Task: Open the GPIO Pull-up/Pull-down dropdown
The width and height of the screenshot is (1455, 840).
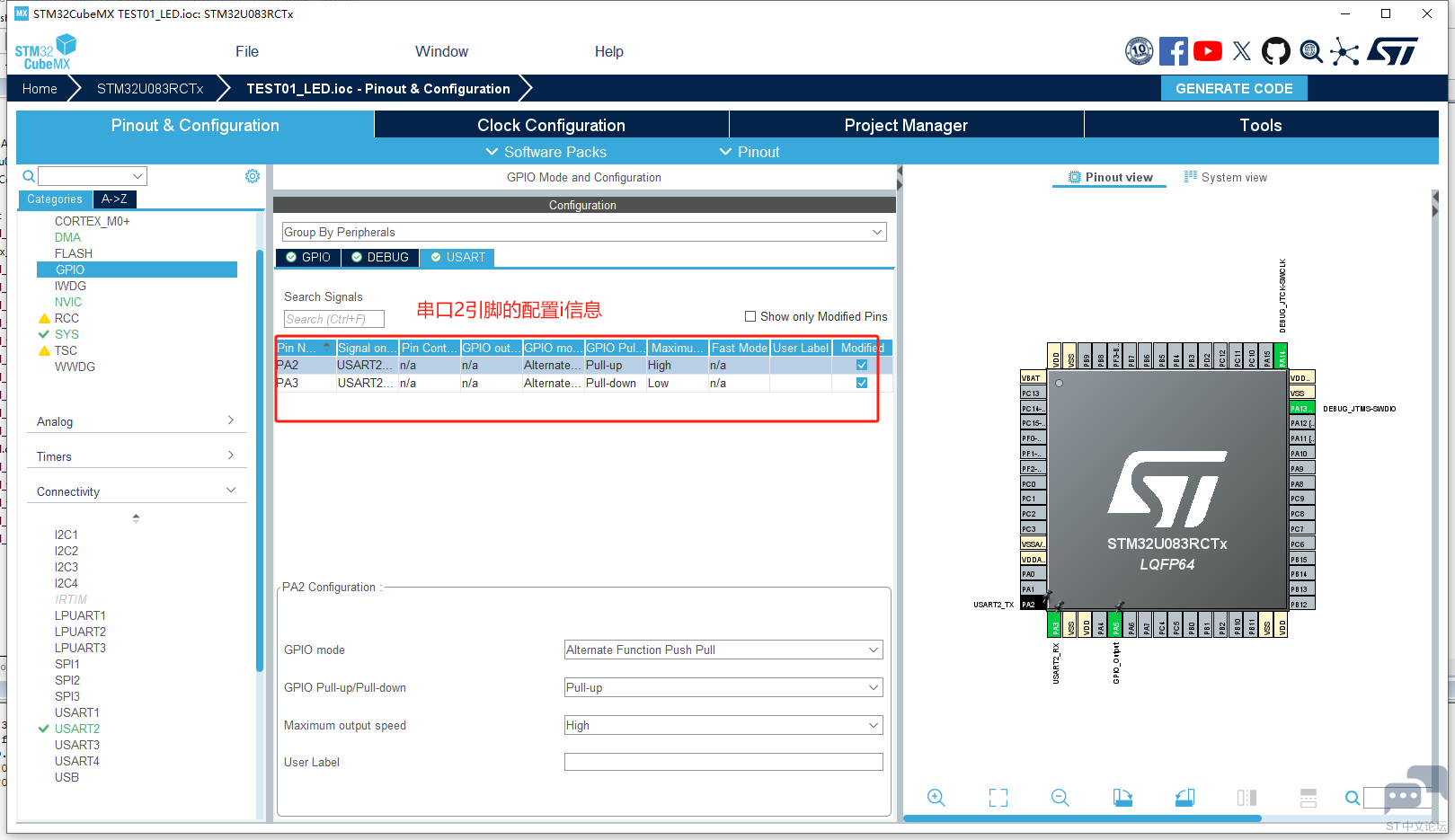Action: coord(723,687)
